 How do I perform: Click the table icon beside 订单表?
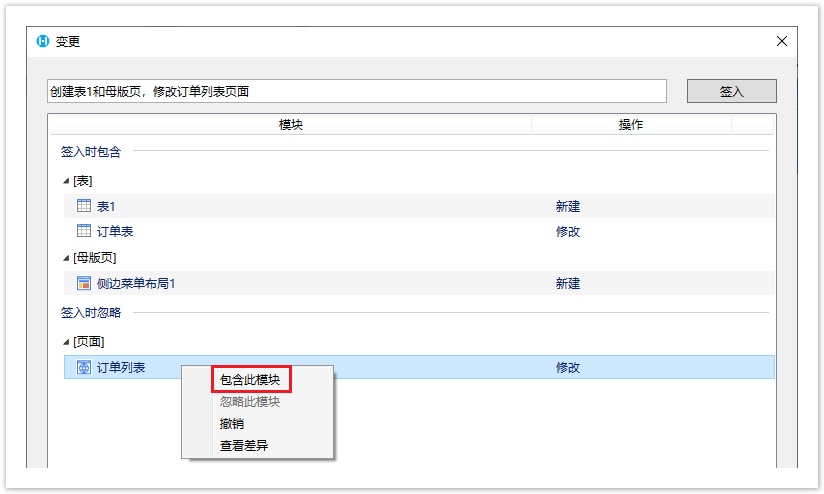click(x=84, y=231)
